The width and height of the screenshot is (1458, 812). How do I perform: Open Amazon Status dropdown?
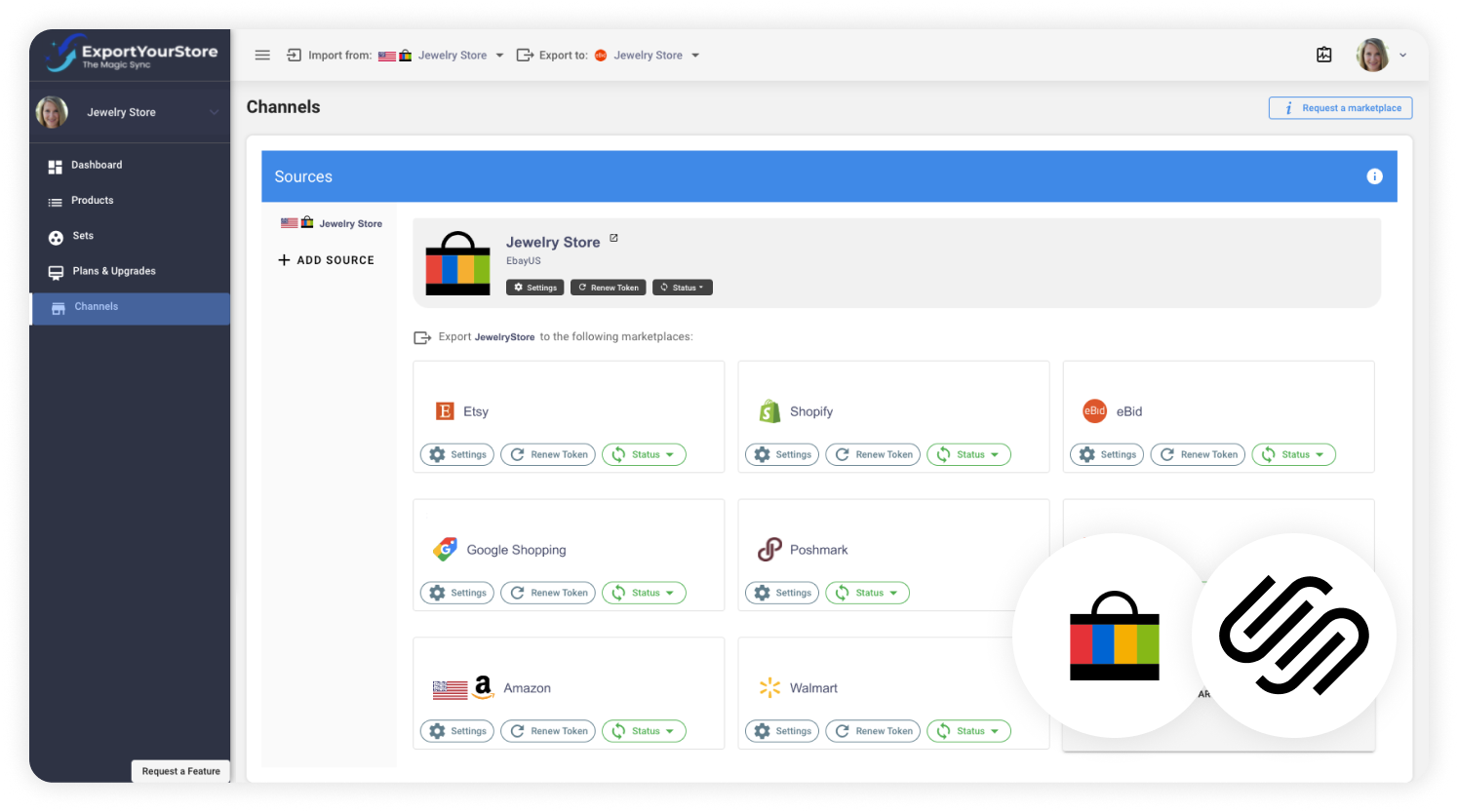pyautogui.click(x=644, y=731)
